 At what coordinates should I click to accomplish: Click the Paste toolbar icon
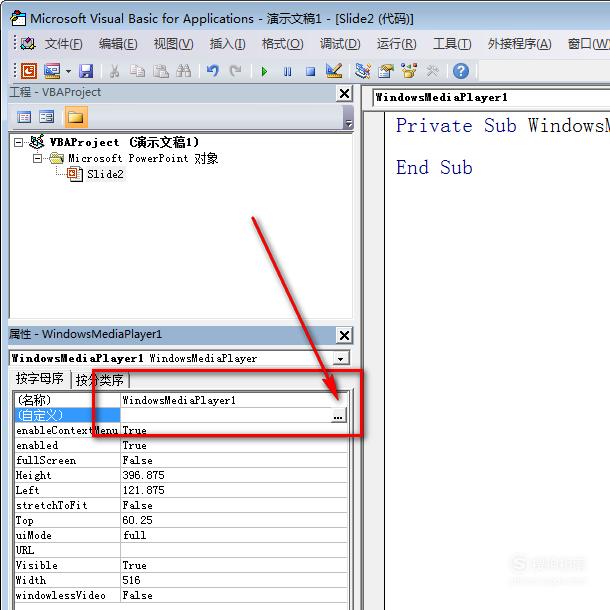coord(160,71)
